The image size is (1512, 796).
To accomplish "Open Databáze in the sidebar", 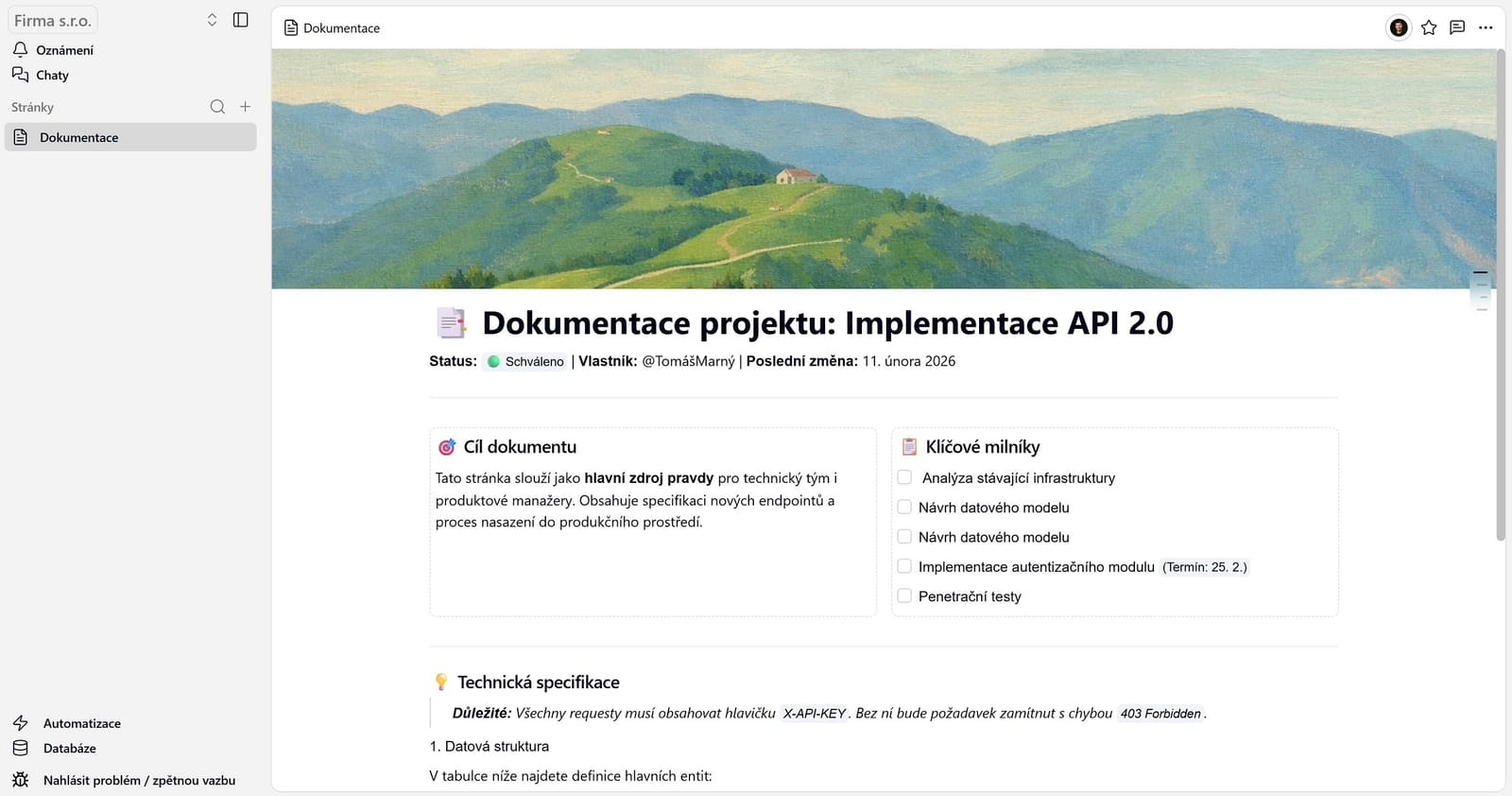I will coord(69,748).
